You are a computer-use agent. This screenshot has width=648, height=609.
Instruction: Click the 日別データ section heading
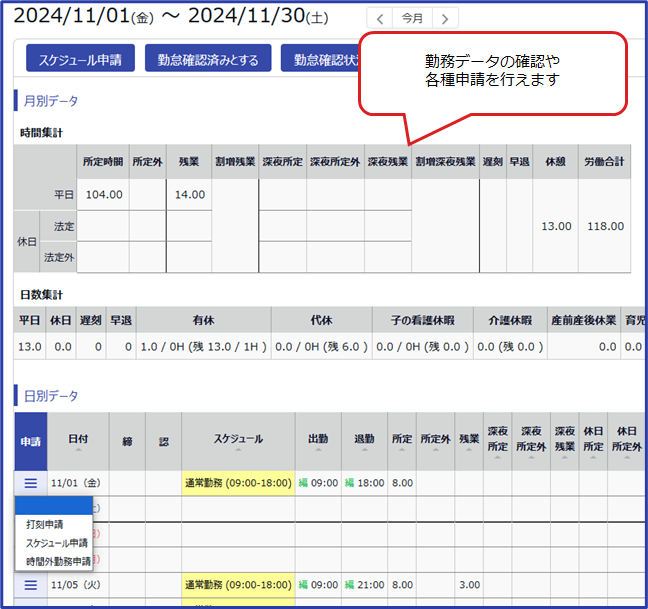50,396
